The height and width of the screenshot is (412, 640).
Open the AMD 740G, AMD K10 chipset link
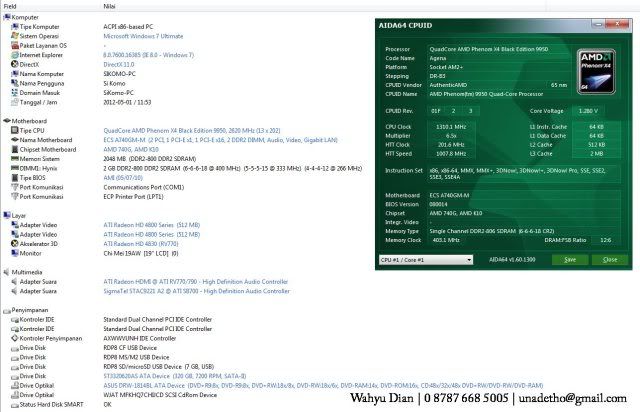pyautogui.click(x=131, y=149)
